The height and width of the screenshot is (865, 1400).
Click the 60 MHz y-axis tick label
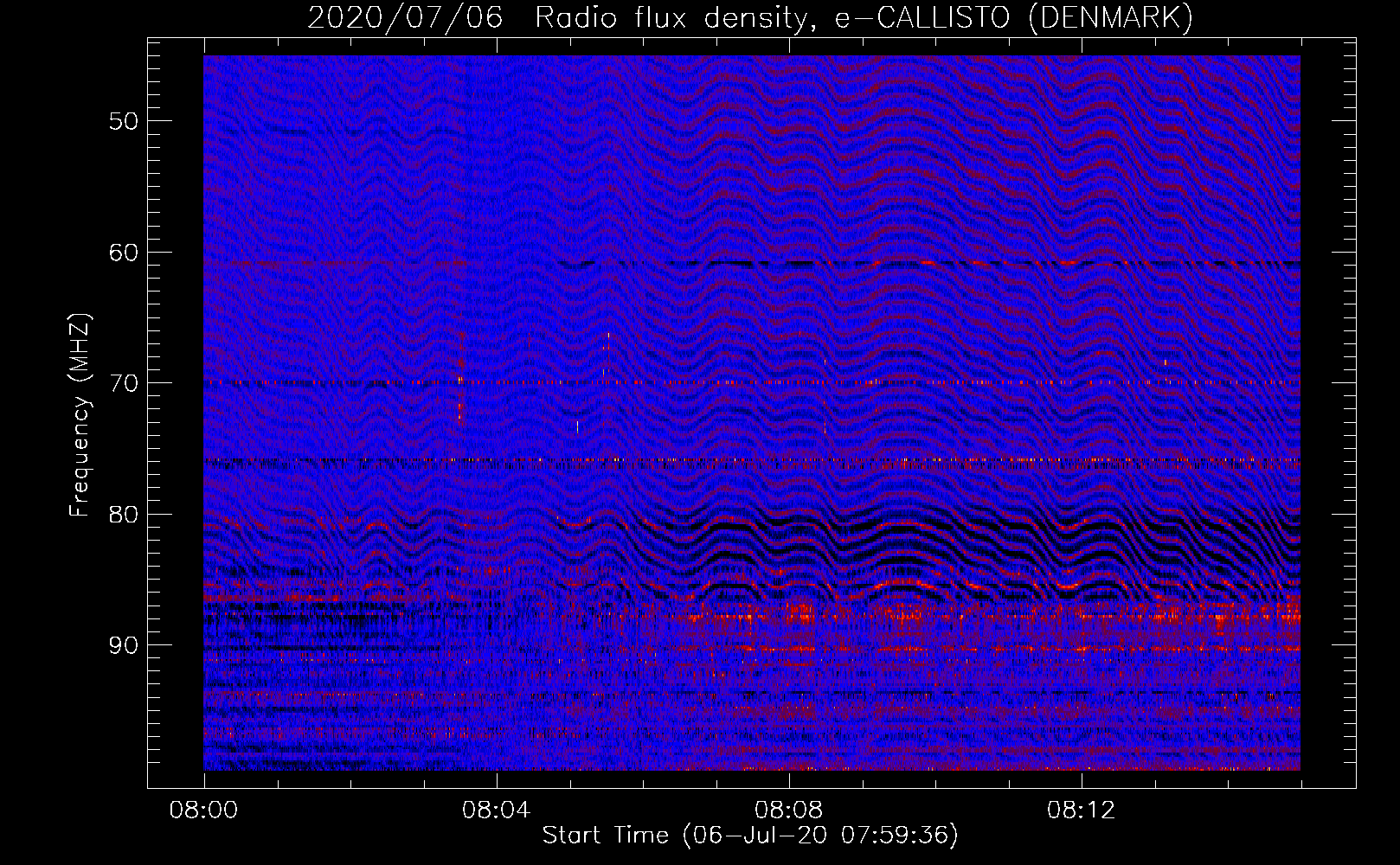(x=123, y=253)
